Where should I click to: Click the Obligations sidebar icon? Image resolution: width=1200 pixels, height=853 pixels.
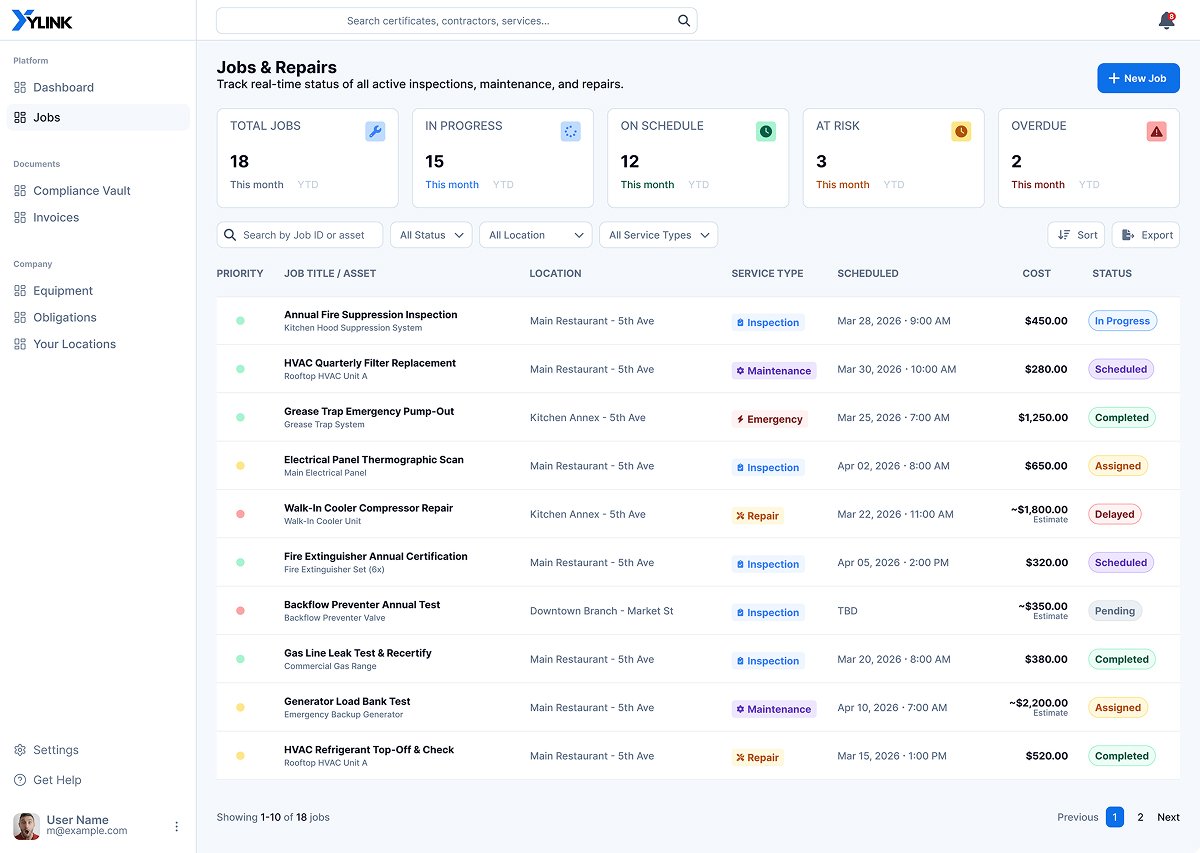pyautogui.click(x=20, y=318)
